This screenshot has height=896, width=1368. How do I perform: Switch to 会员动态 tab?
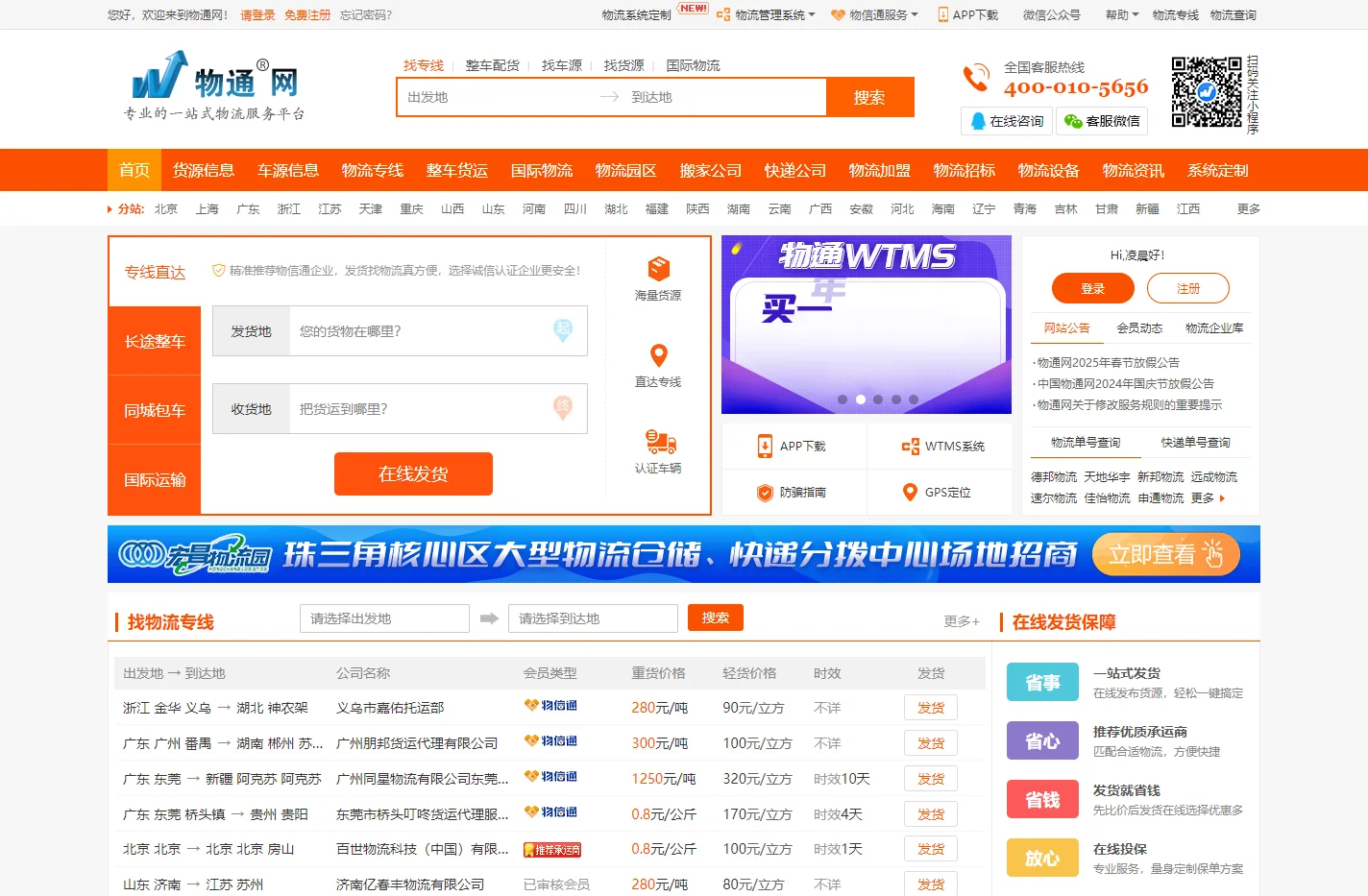pyautogui.click(x=1139, y=328)
